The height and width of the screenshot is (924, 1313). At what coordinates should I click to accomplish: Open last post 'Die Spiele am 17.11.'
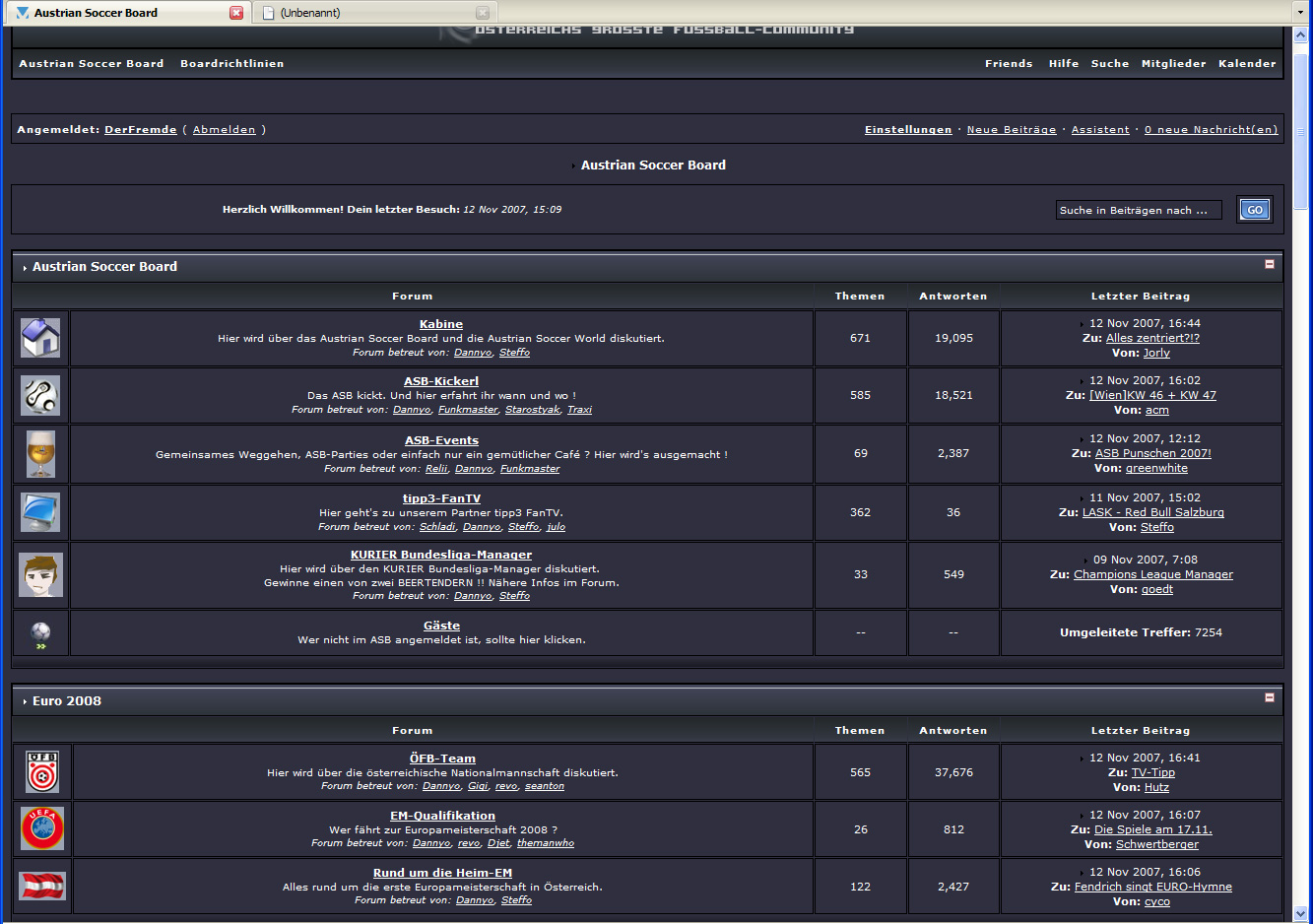tap(1153, 829)
